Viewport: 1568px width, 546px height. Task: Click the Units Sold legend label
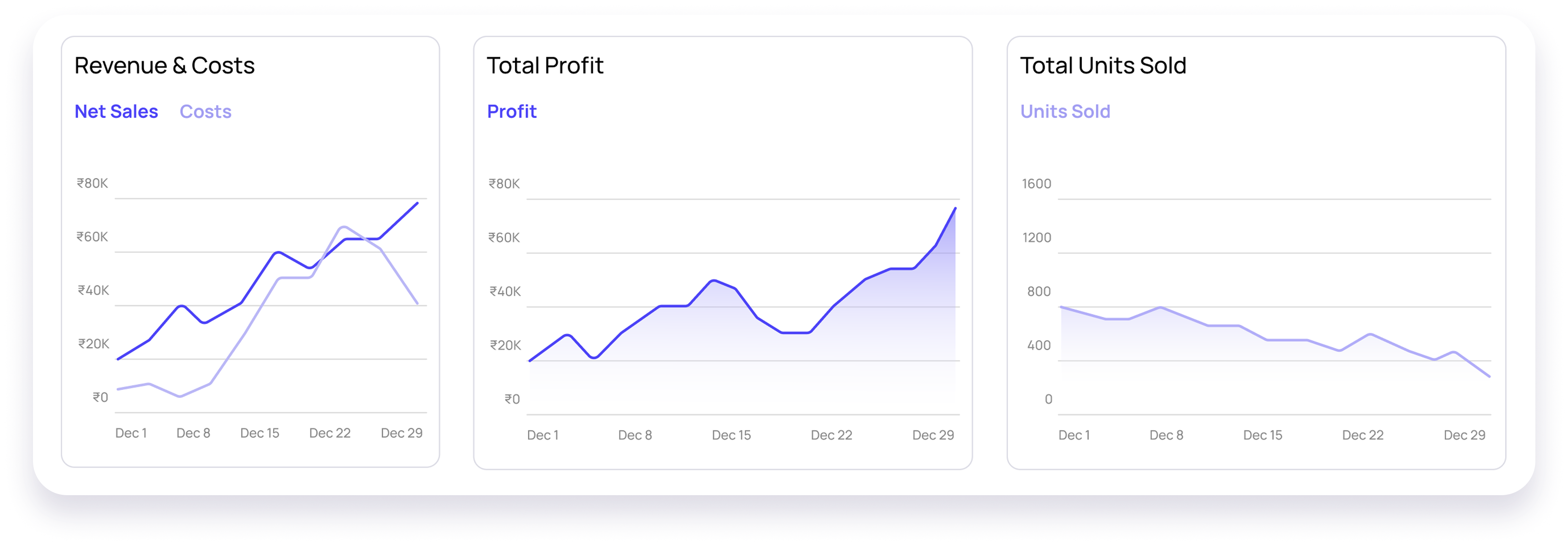tap(1065, 112)
